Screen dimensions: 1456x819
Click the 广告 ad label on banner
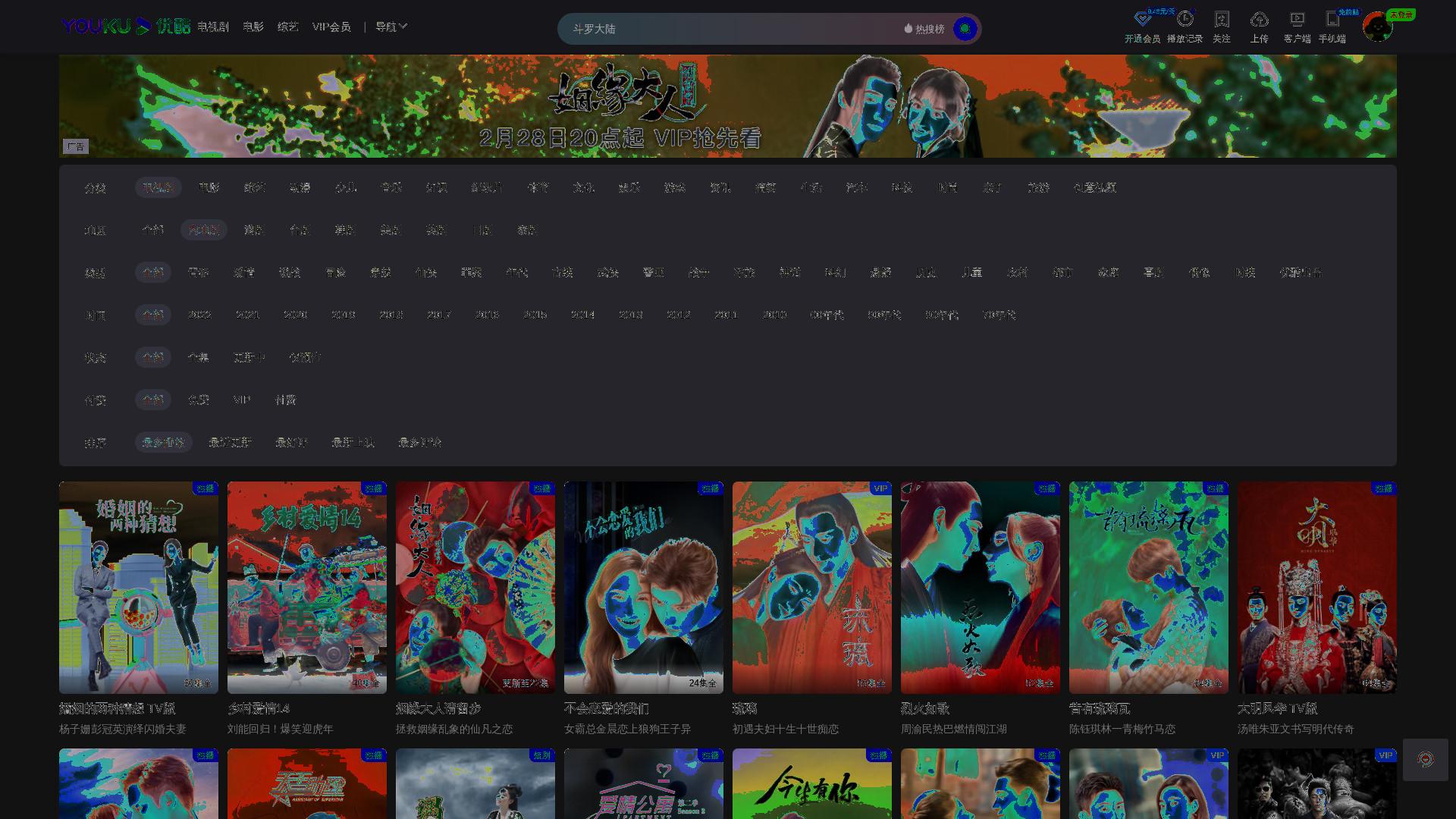76,146
